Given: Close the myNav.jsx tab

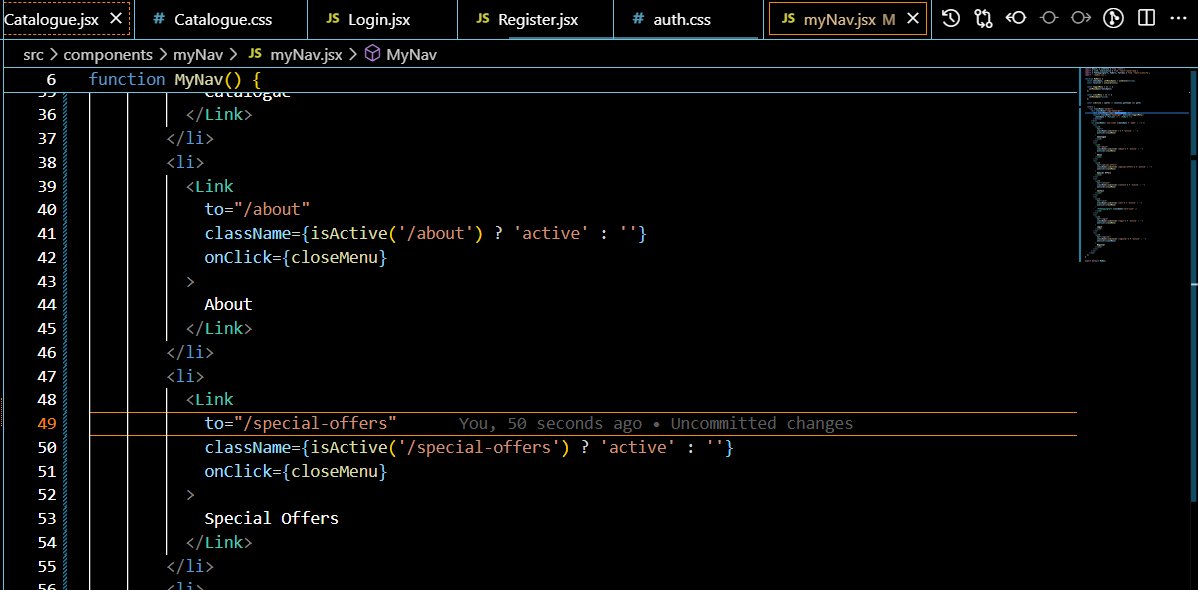Looking at the screenshot, I should coord(912,19).
